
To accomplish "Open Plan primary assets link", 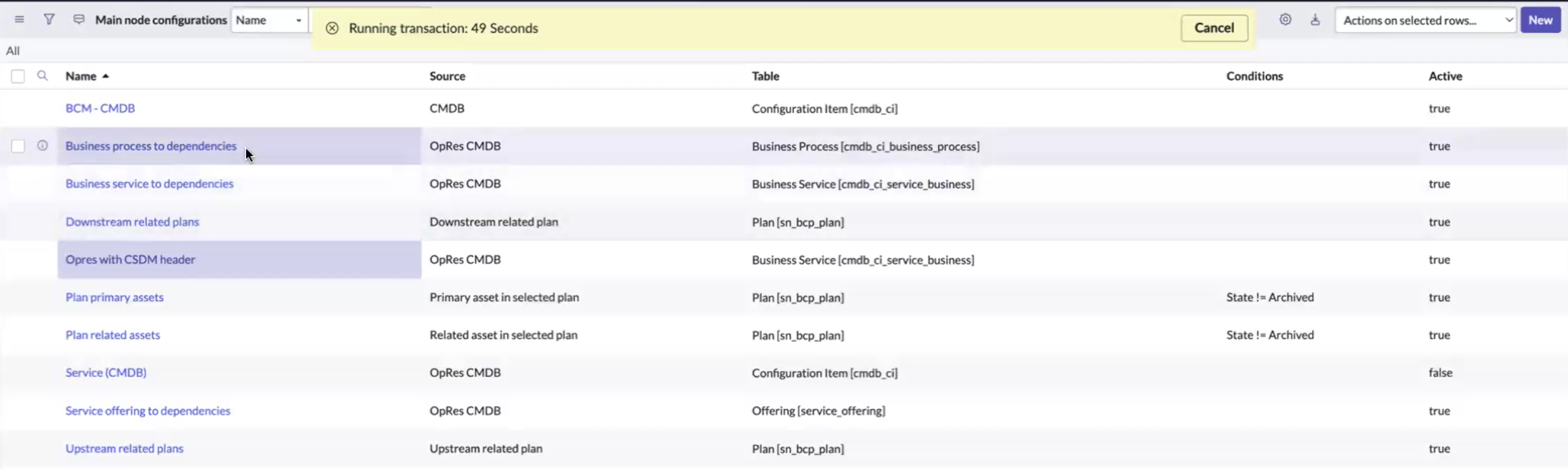I will 114,298.
